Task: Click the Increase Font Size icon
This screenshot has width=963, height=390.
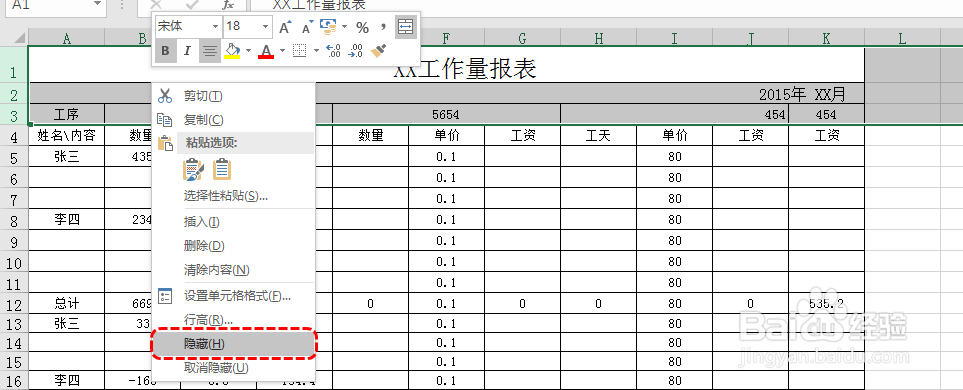Action: (x=284, y=27)
